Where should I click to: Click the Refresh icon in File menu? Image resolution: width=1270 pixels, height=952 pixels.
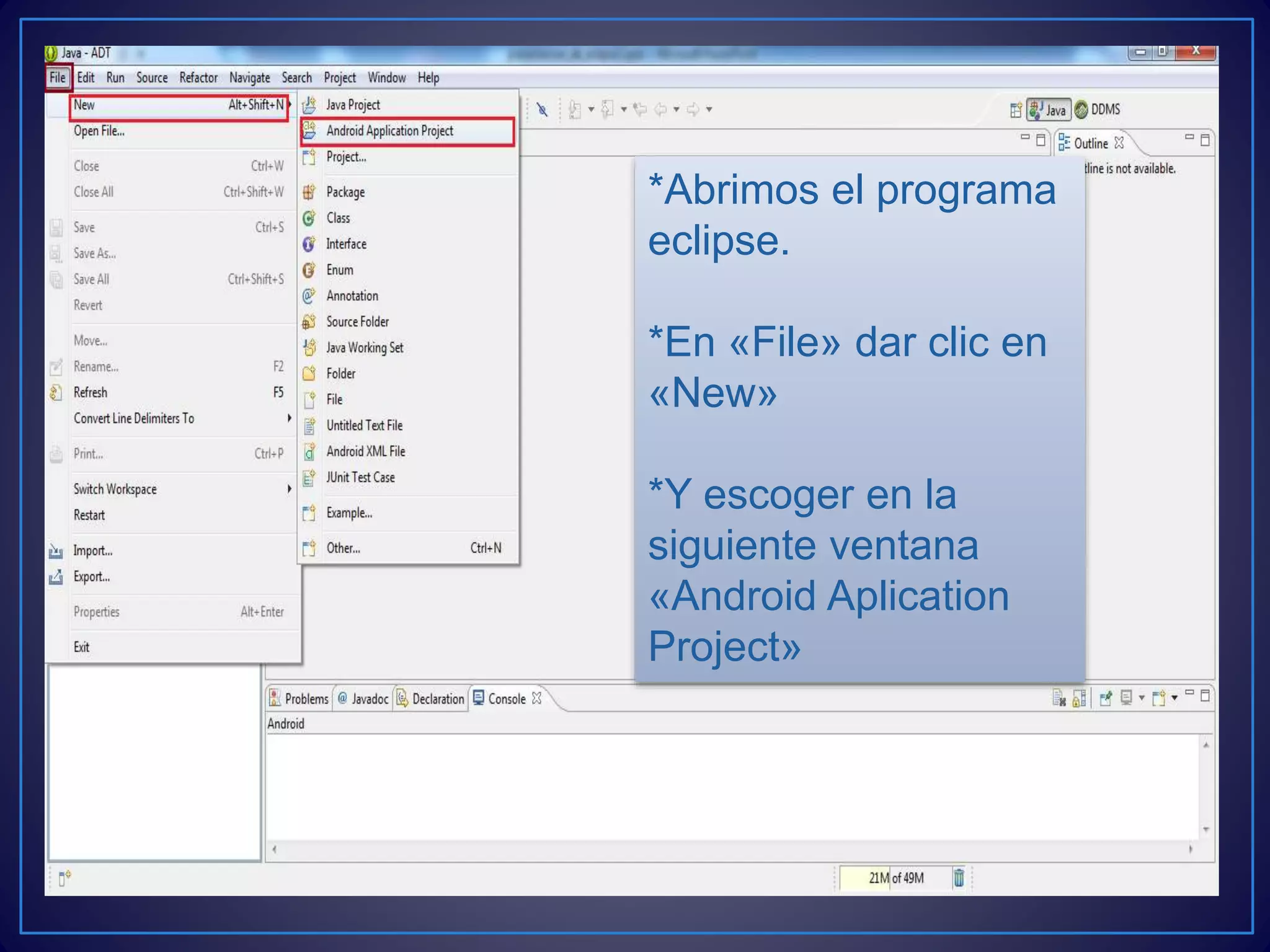pyautogui.click(x=56, y=393)
